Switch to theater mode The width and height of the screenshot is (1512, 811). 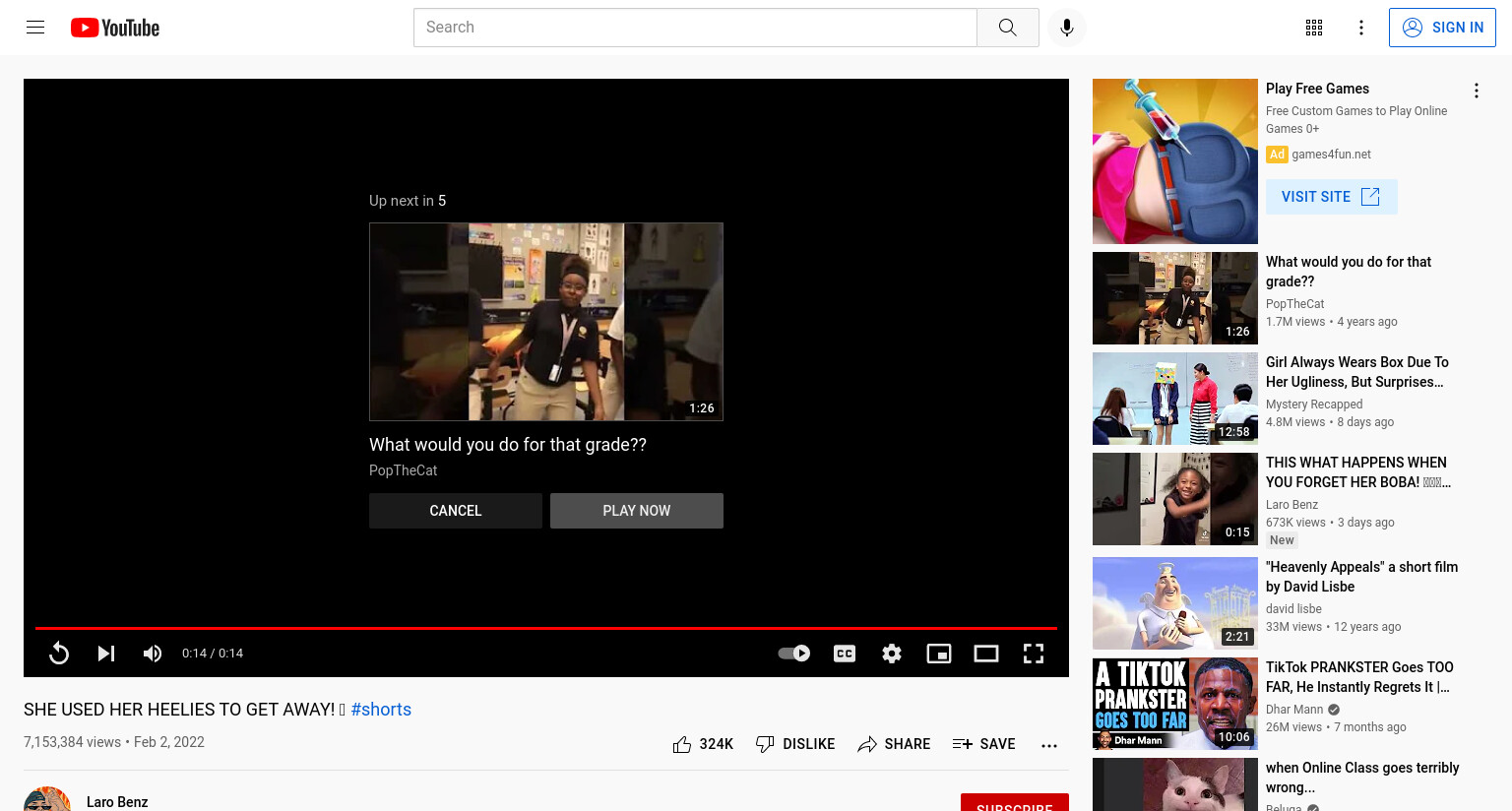point(986,654)
